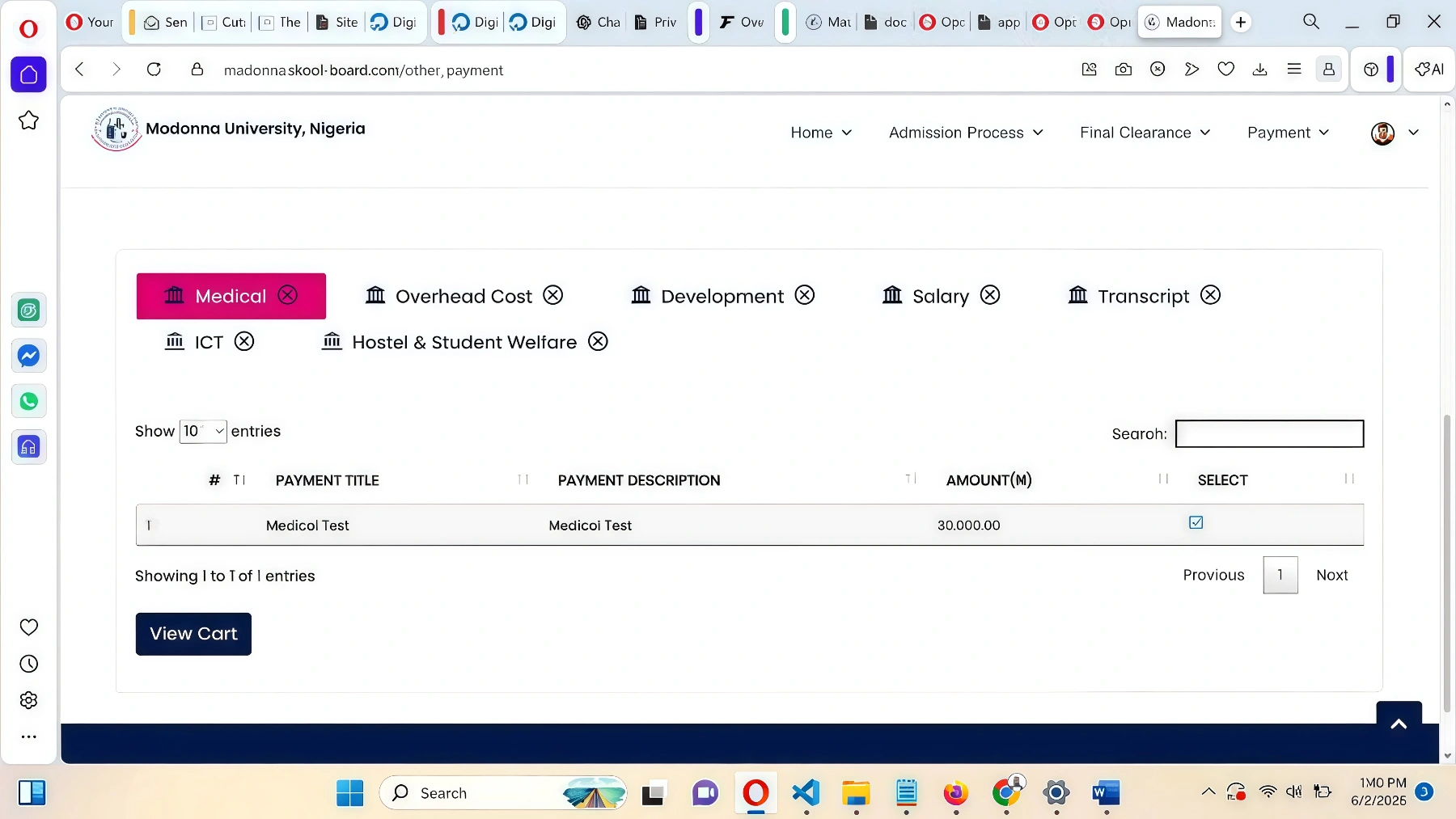Remove ICT circle-x icon

244,341
